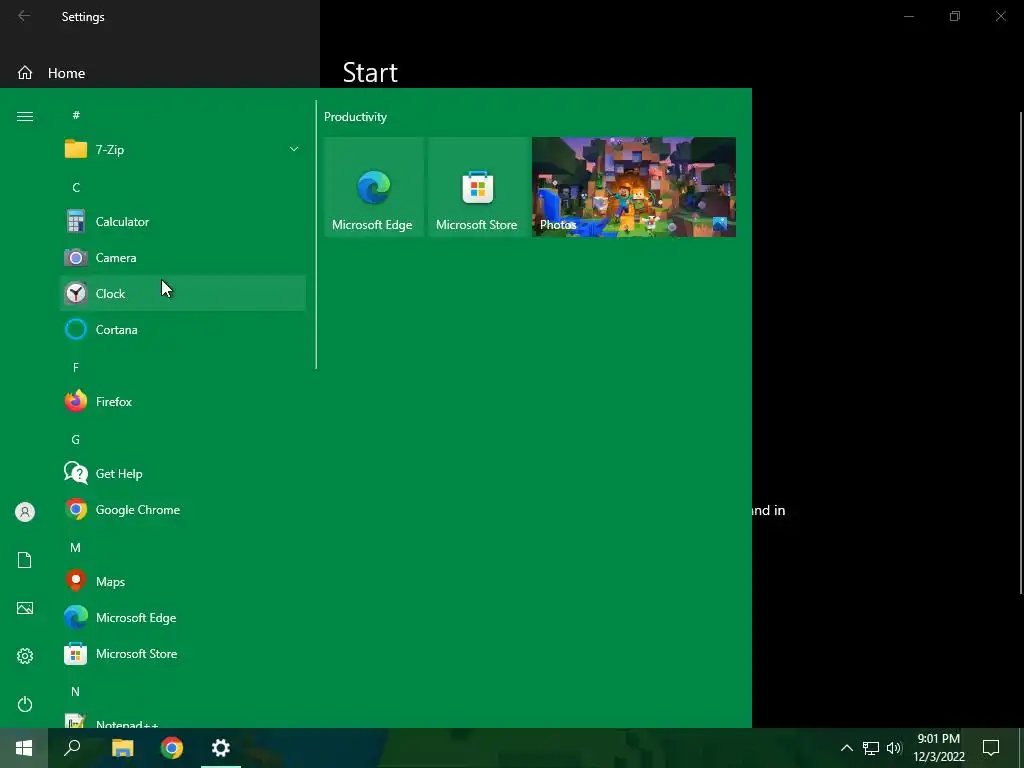Screen dimensions: 1024x768
Task: Open the user account icon in Start
Action: point(25,512)
